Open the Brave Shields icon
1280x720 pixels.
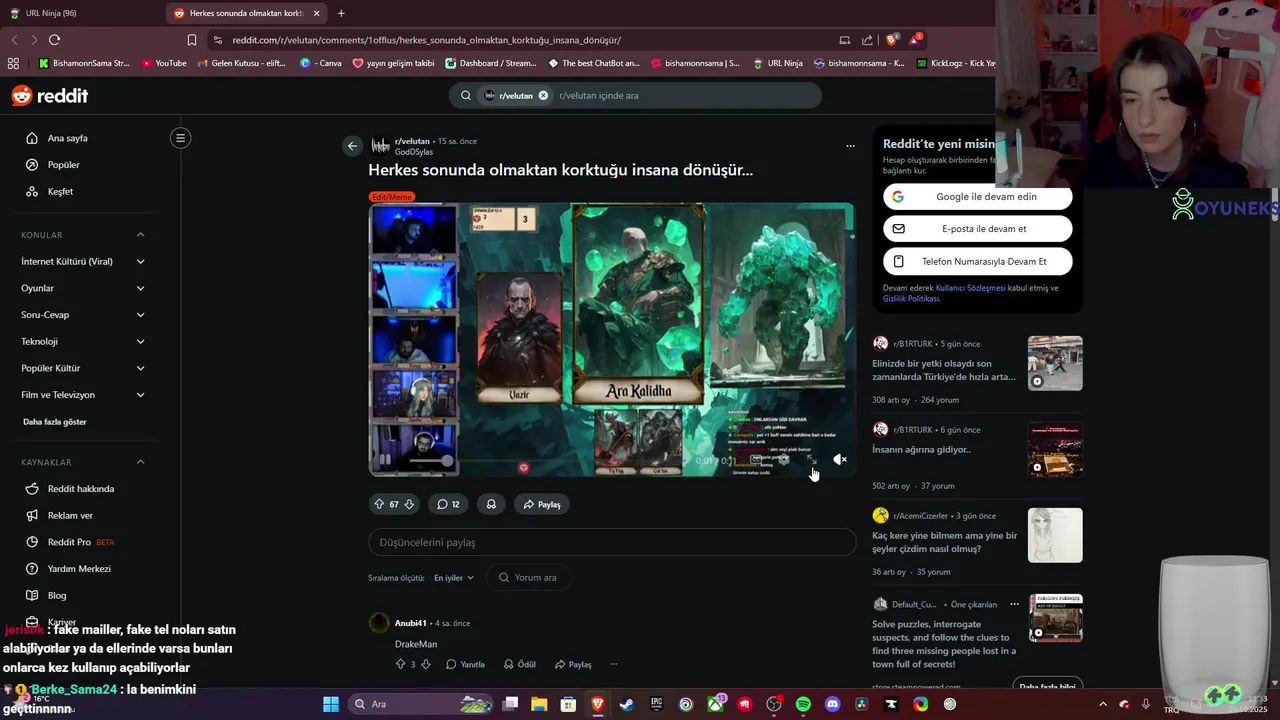(892, 40)
